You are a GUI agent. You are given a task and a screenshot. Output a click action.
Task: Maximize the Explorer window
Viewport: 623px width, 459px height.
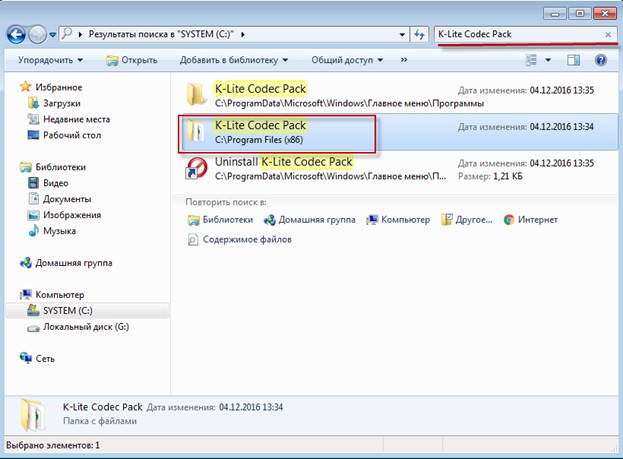(x=580, y=14)
